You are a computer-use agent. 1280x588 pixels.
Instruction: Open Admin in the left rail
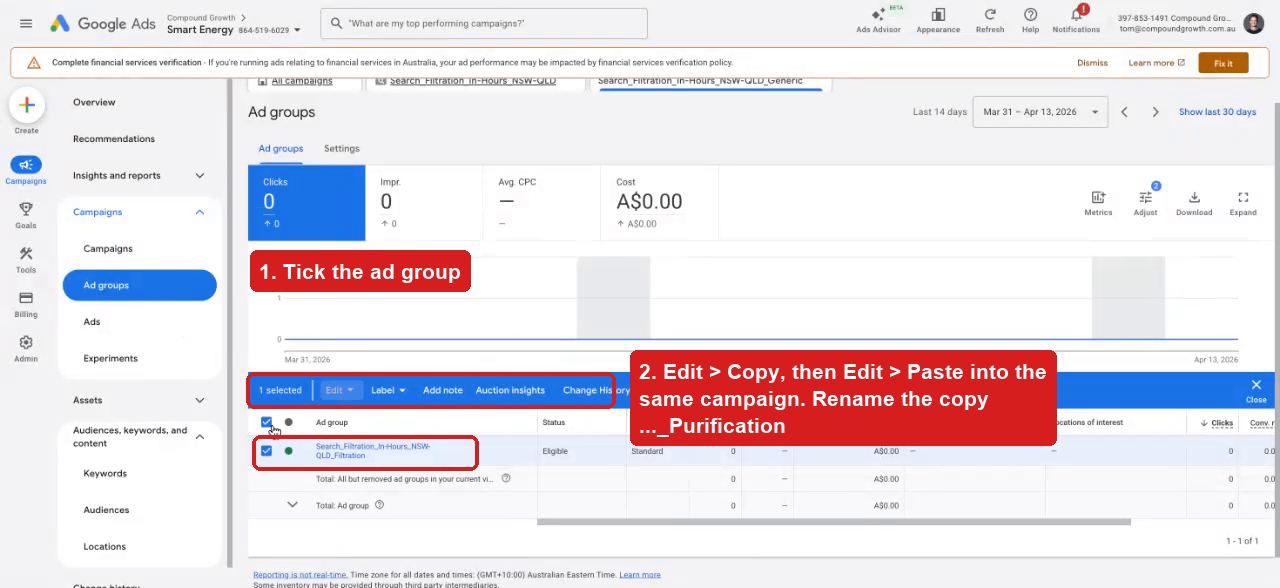[26, 348]
